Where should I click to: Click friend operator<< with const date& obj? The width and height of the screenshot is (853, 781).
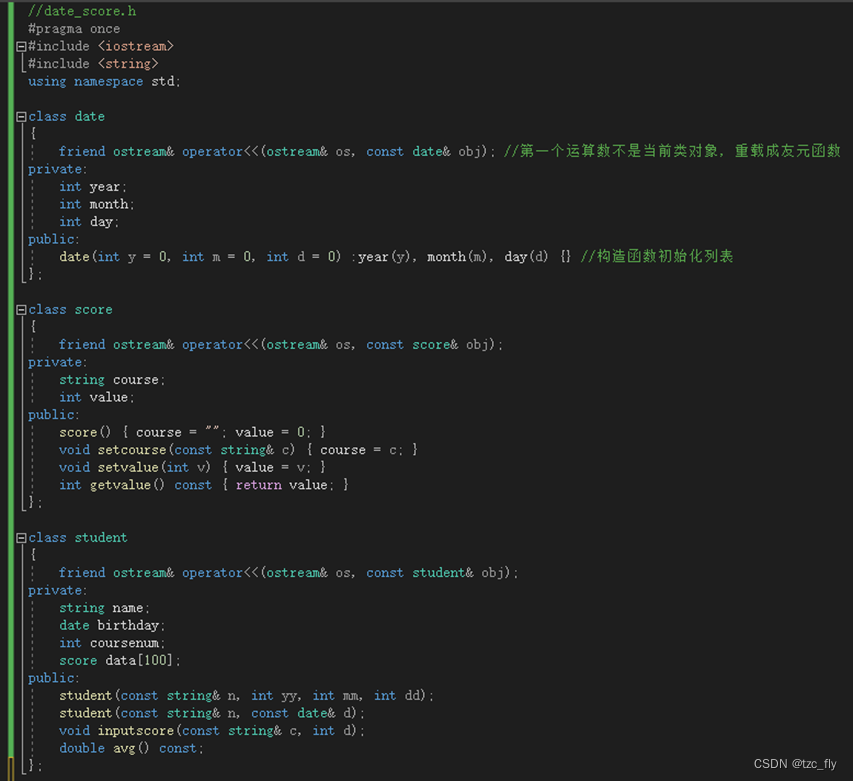tap(277, 152)
